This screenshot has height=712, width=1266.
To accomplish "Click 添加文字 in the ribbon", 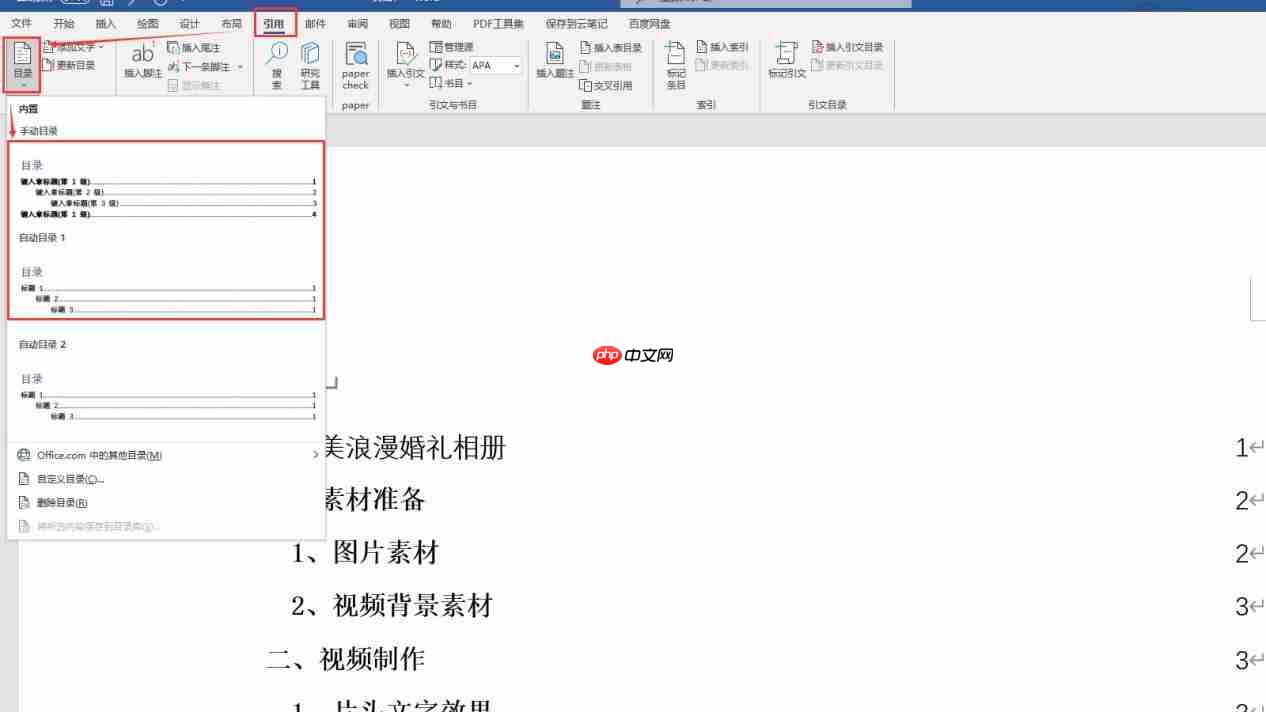I will [x=75, y=47].
